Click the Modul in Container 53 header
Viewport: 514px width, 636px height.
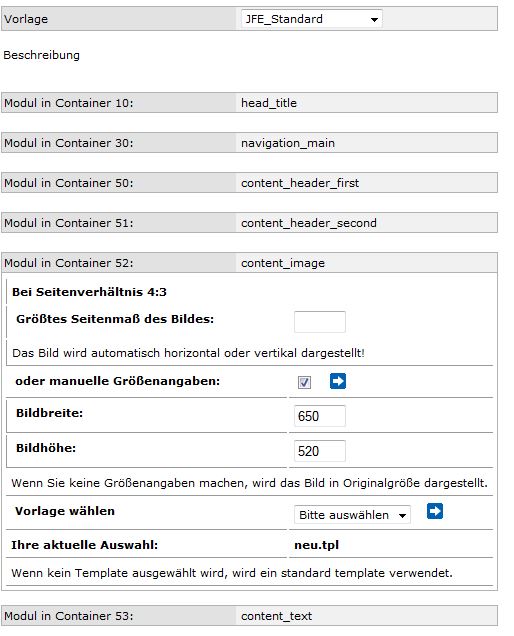point(249,616)
